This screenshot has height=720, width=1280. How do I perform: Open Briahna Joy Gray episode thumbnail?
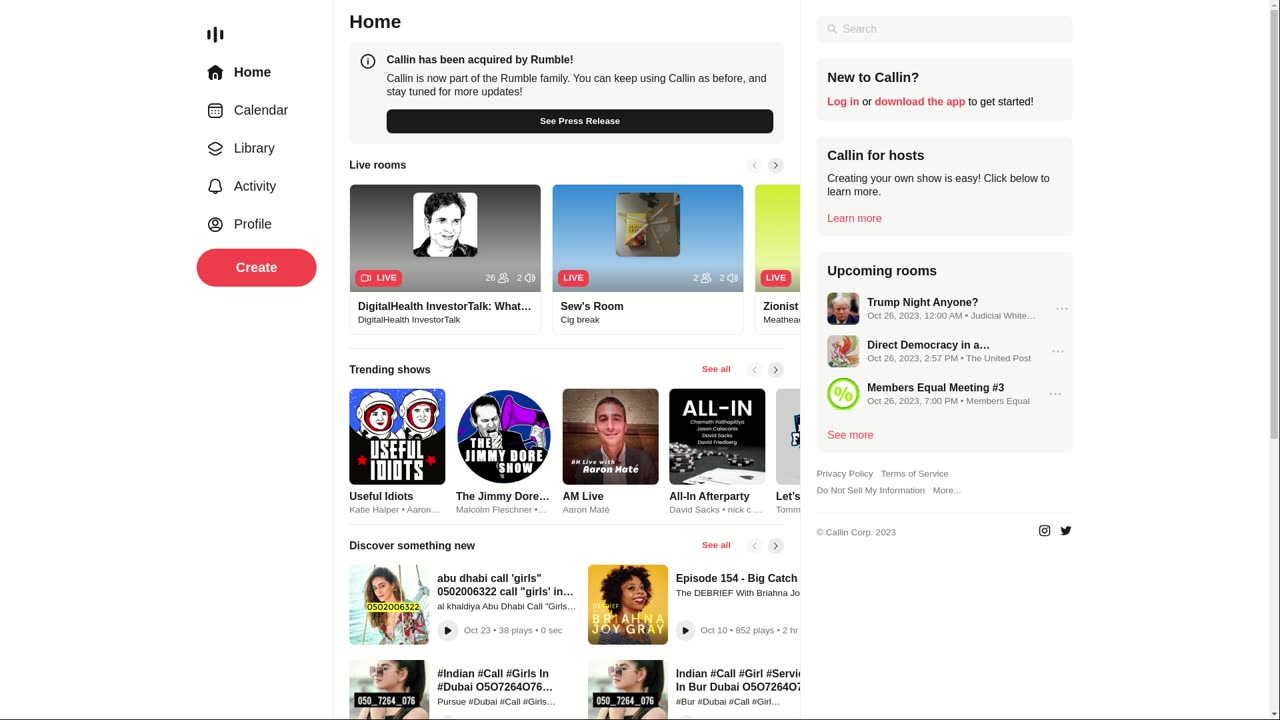pos(628,605)
